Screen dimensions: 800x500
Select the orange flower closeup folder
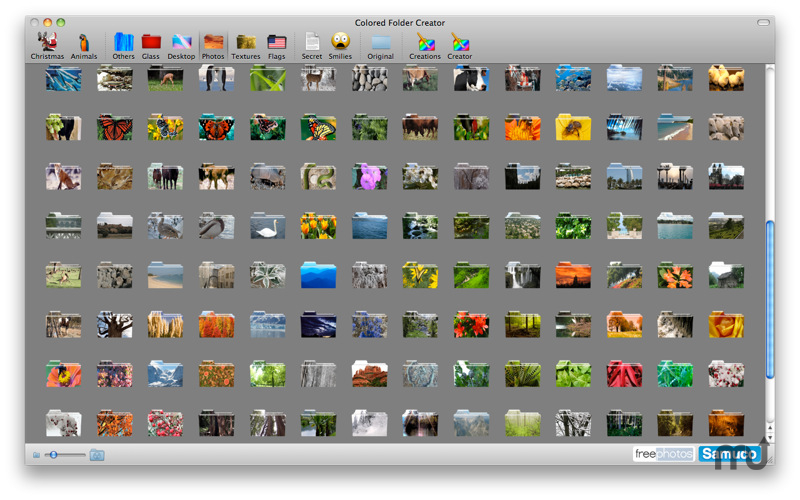coord(522,127)
